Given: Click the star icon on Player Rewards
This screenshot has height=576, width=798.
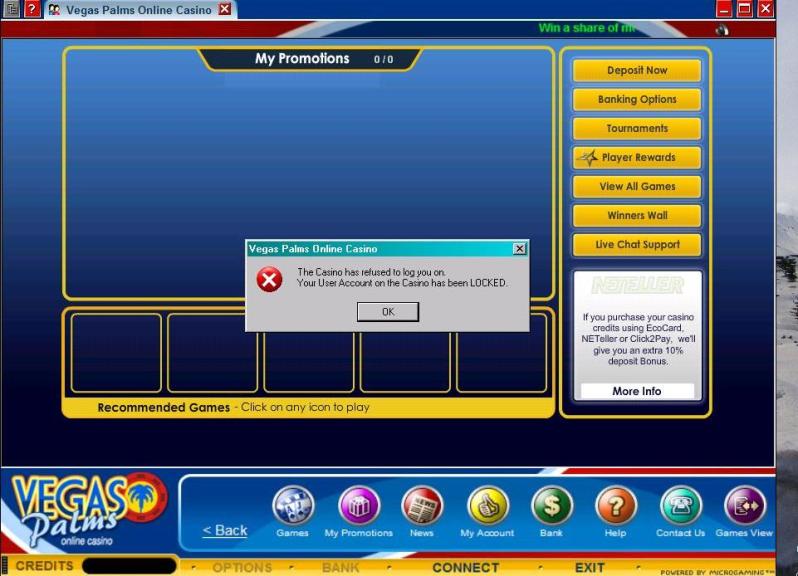Looking at the screenshot, I should coord(588,158).
